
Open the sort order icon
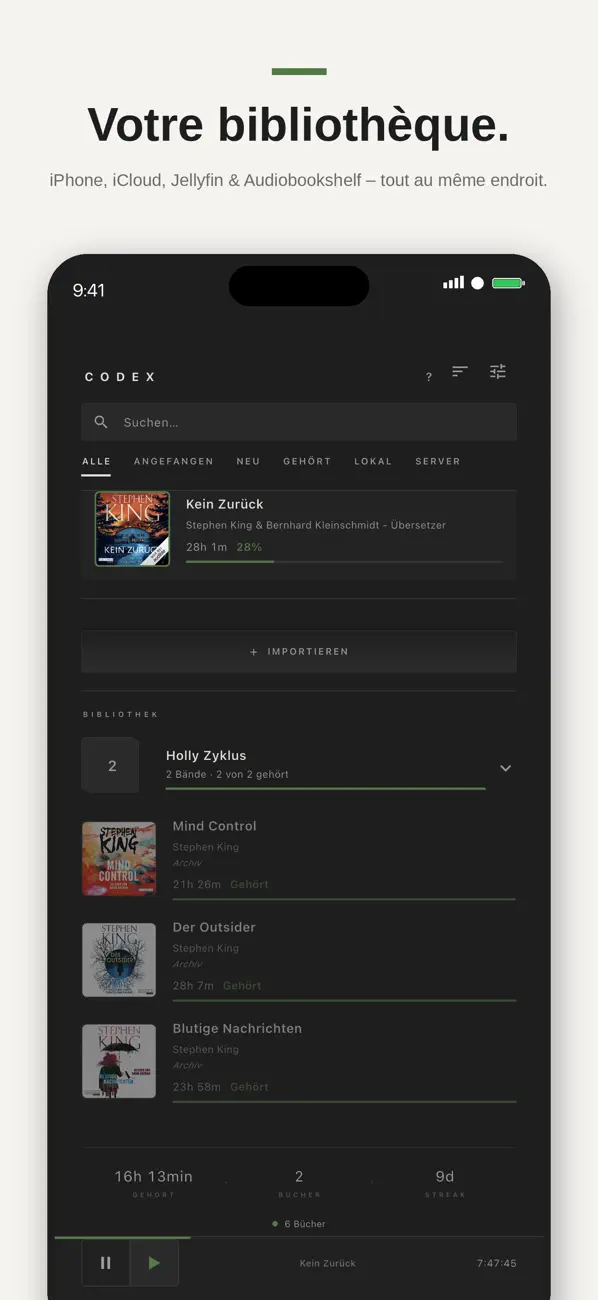click(460, 371)
